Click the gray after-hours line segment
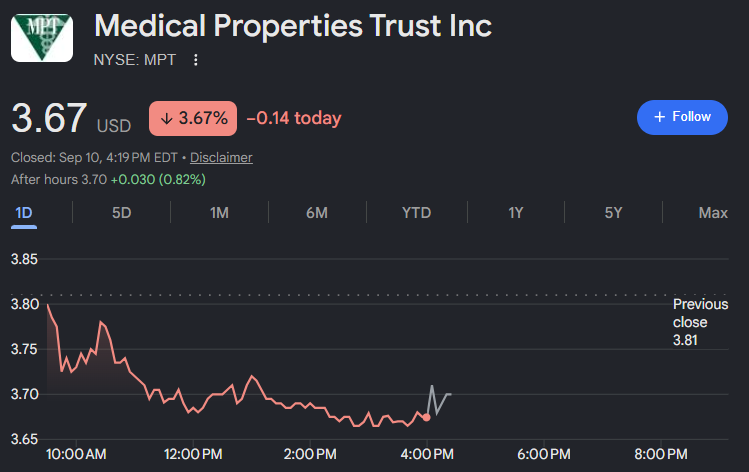 (439, 400)
